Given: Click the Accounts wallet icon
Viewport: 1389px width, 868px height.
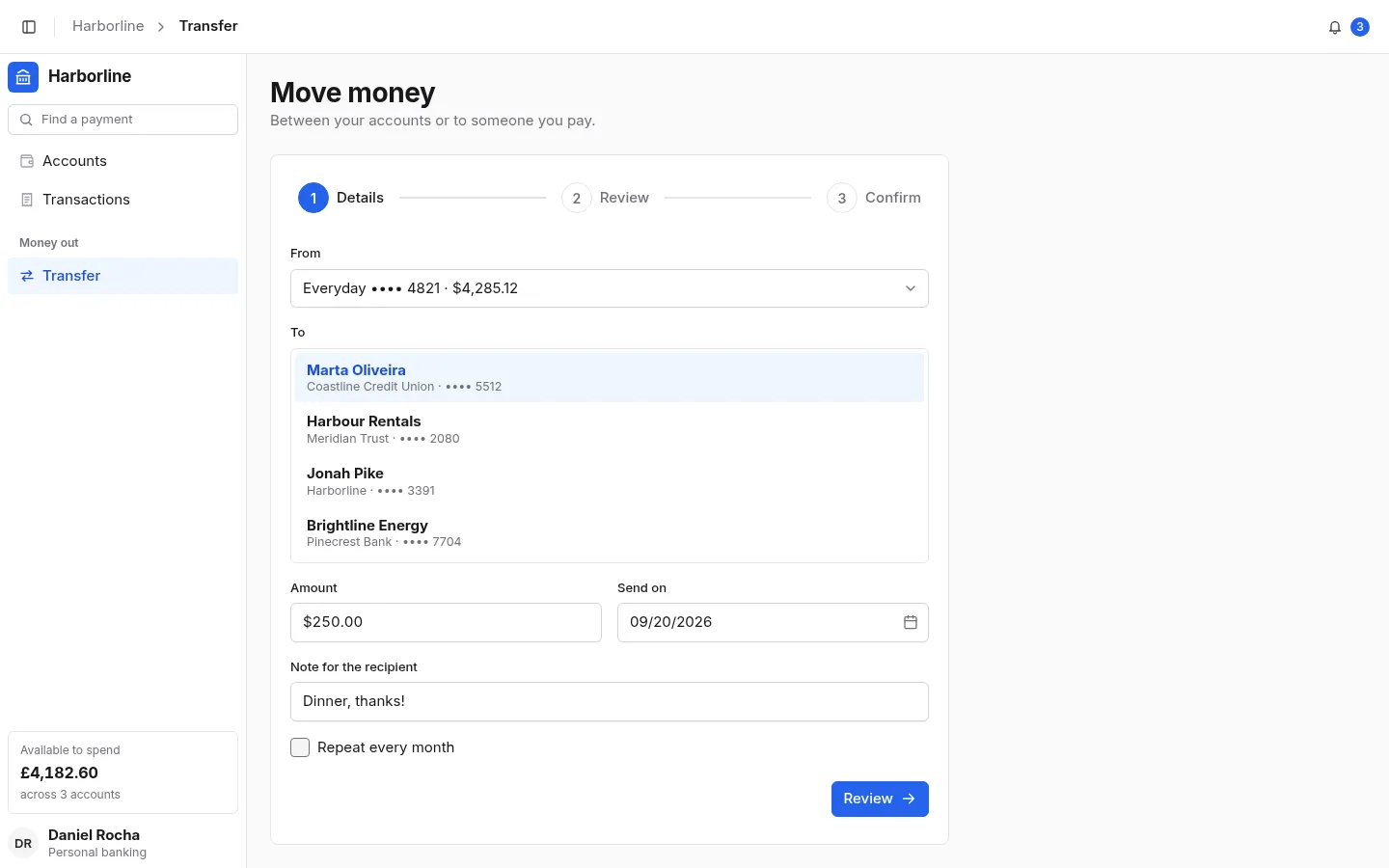Looking at the screenshot, I should (27, 161).
